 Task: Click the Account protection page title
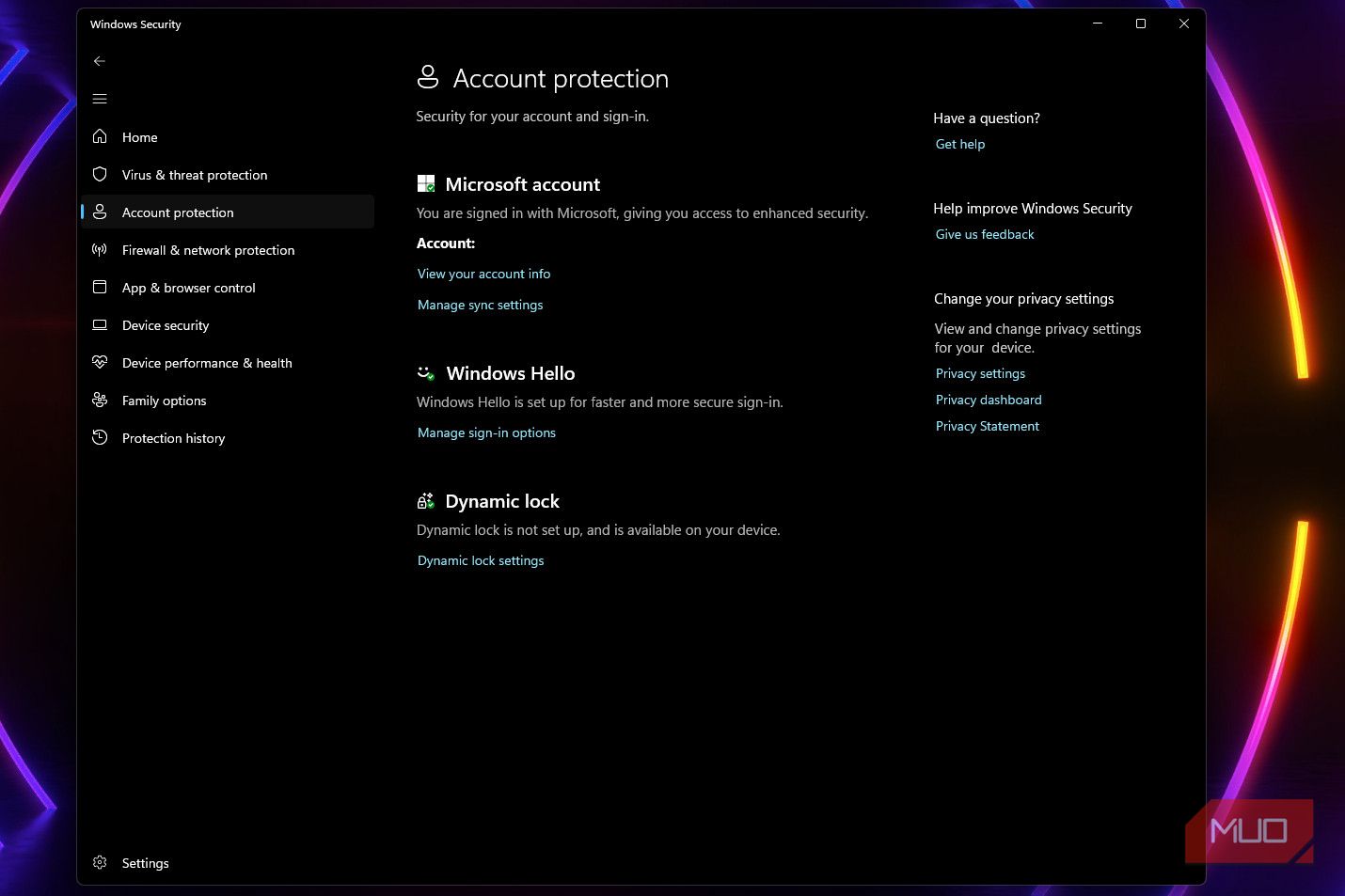562,78
